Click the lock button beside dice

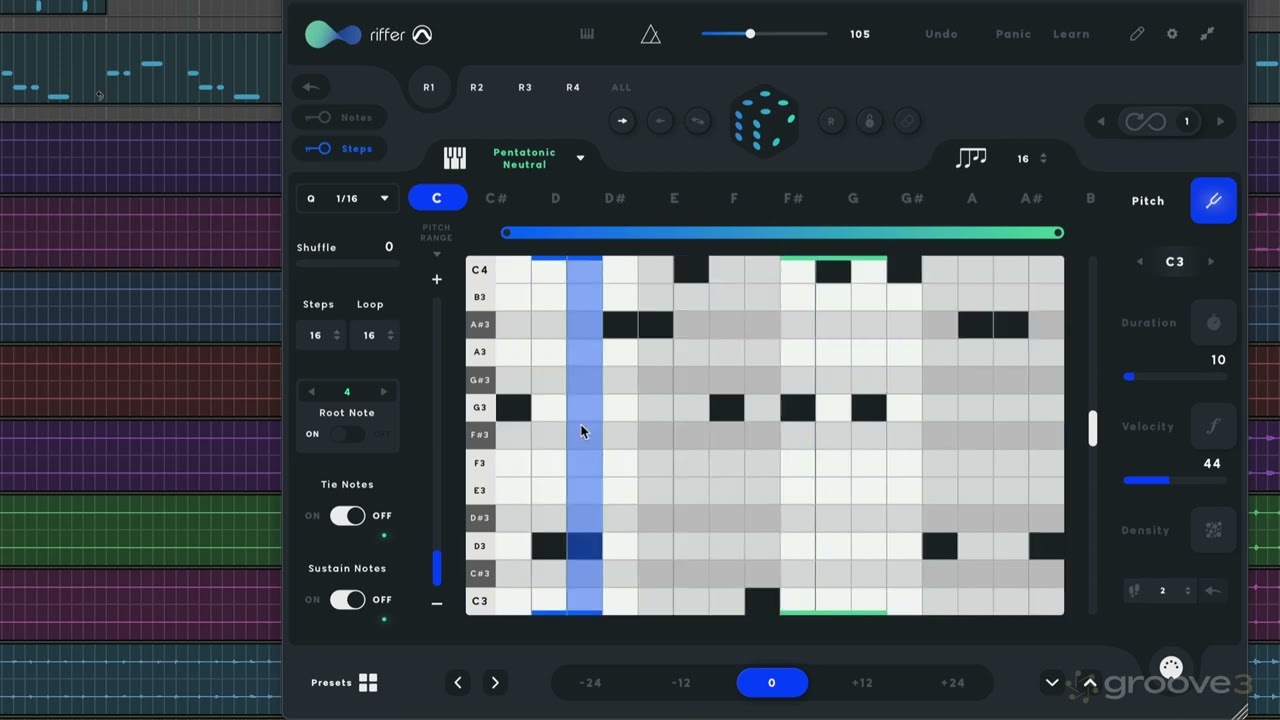869,121
